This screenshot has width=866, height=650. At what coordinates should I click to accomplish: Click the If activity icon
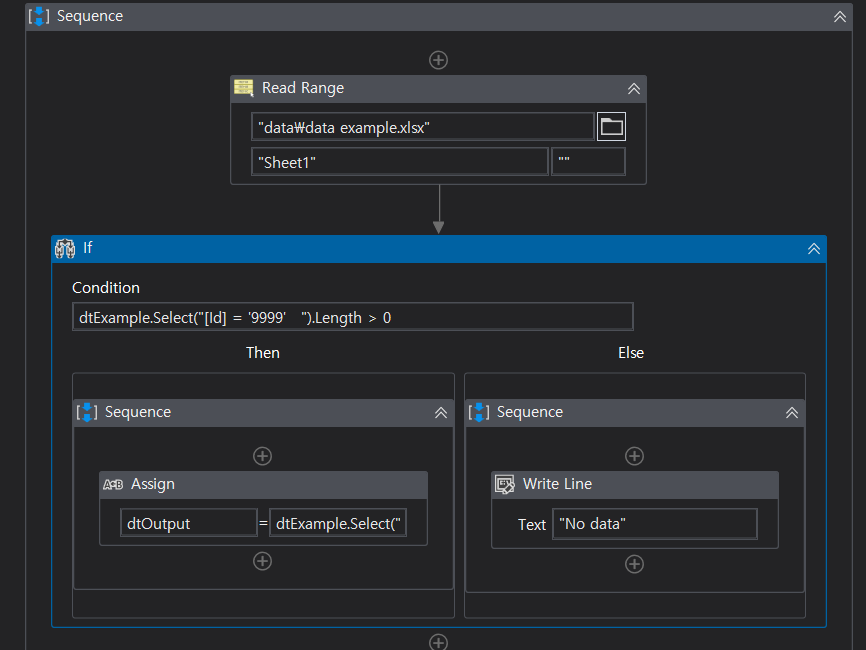point(65,249)
